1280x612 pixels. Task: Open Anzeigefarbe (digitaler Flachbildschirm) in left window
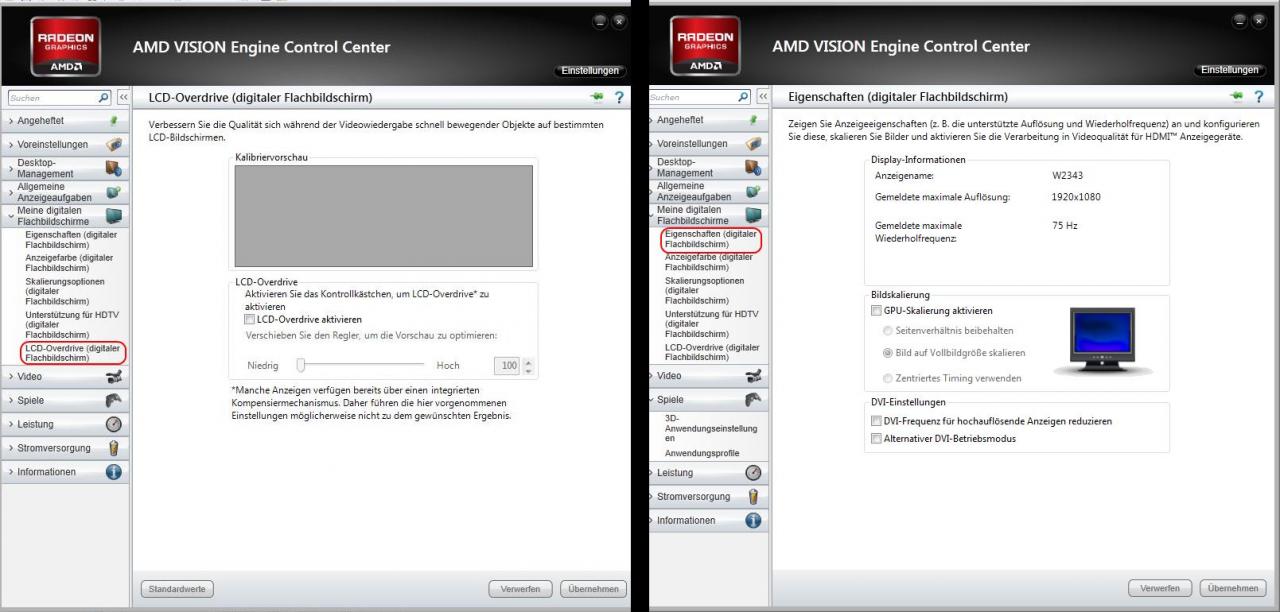[x=69, y=262]
